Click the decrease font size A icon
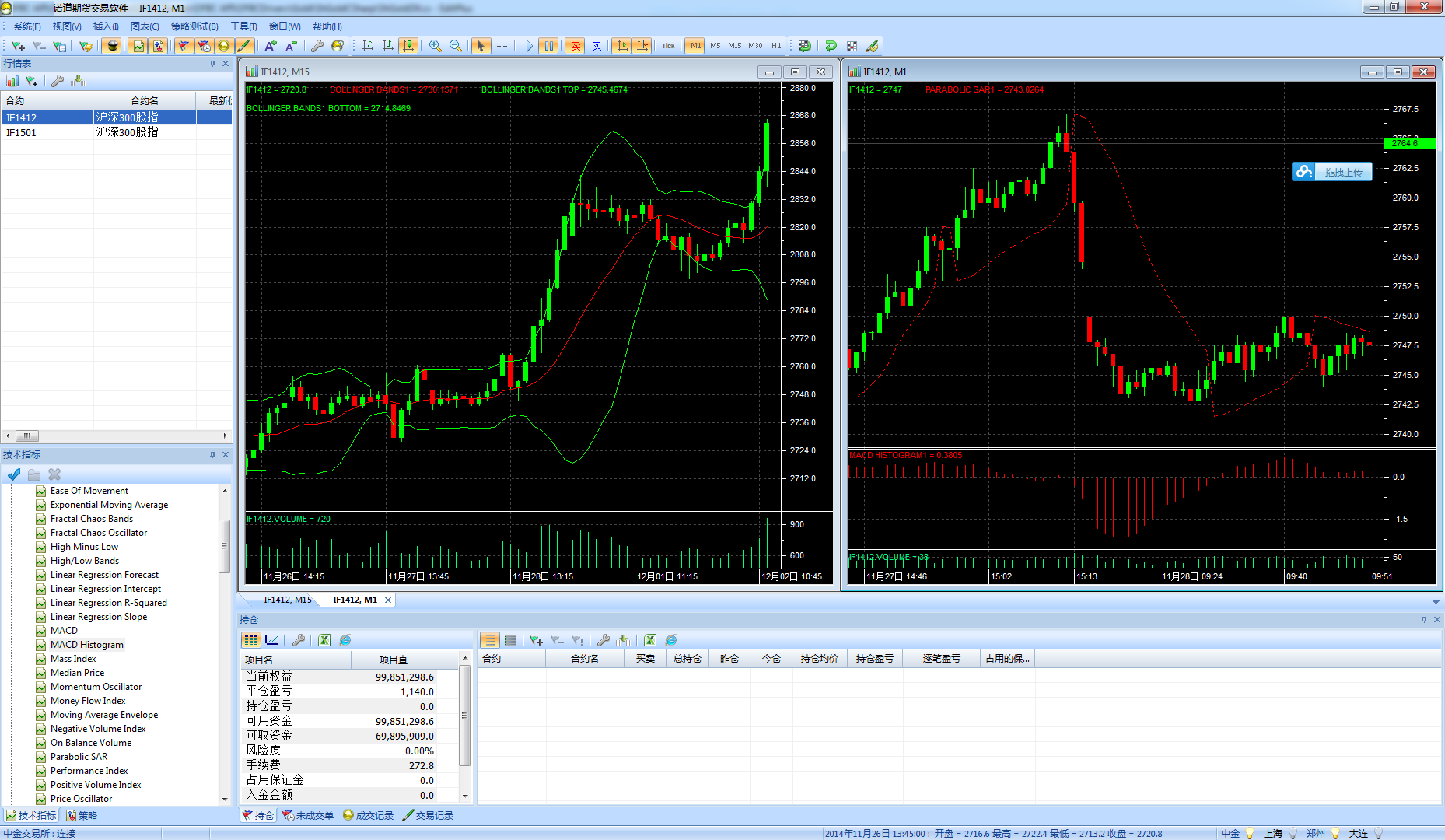The width and height of the screenshot is (1445, 840). pos(291,46)
